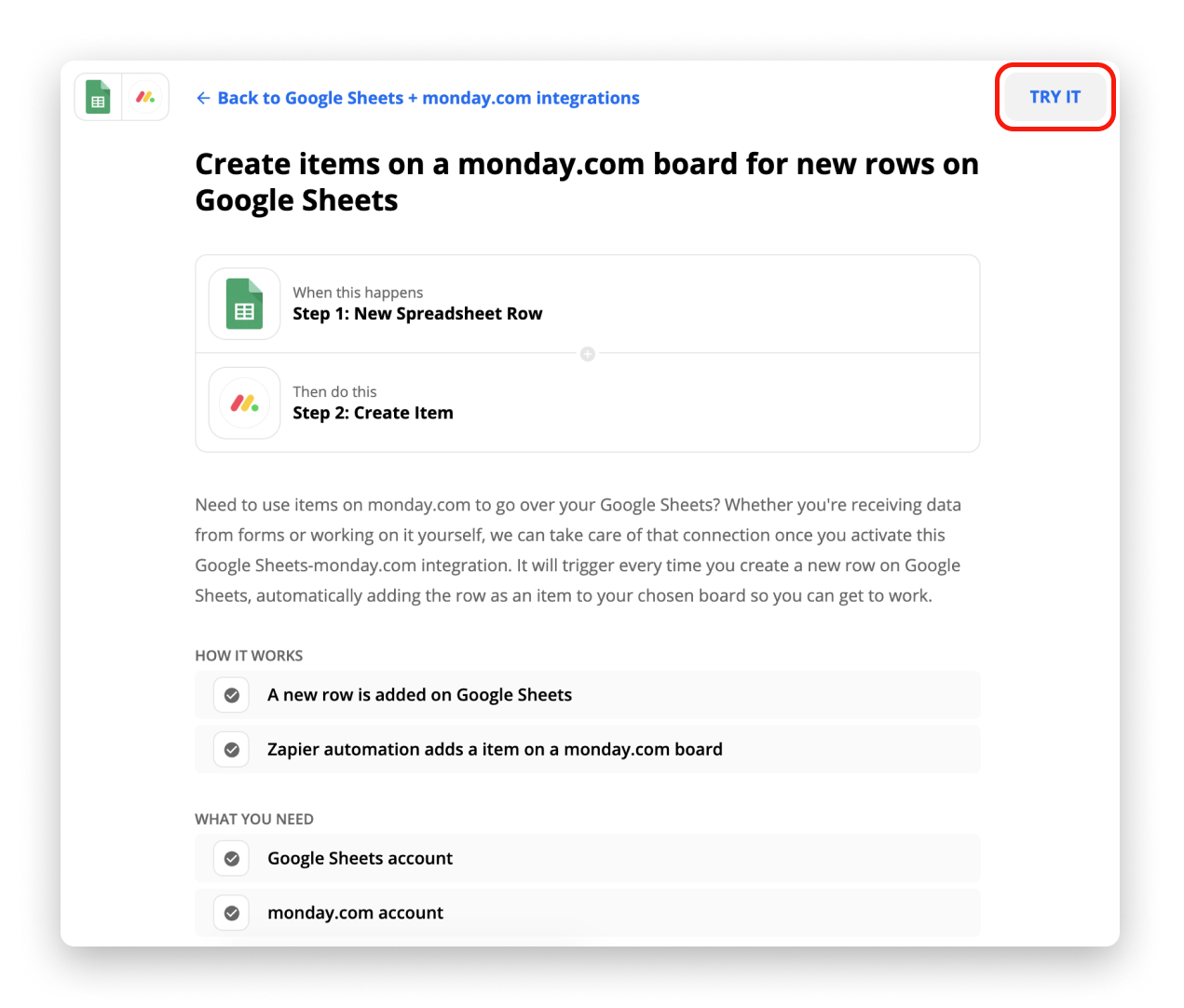This screenshot has height=1008, width=1184.
Task: Select 'Zapier automation adds a item' row text
Action: [495, 749]
